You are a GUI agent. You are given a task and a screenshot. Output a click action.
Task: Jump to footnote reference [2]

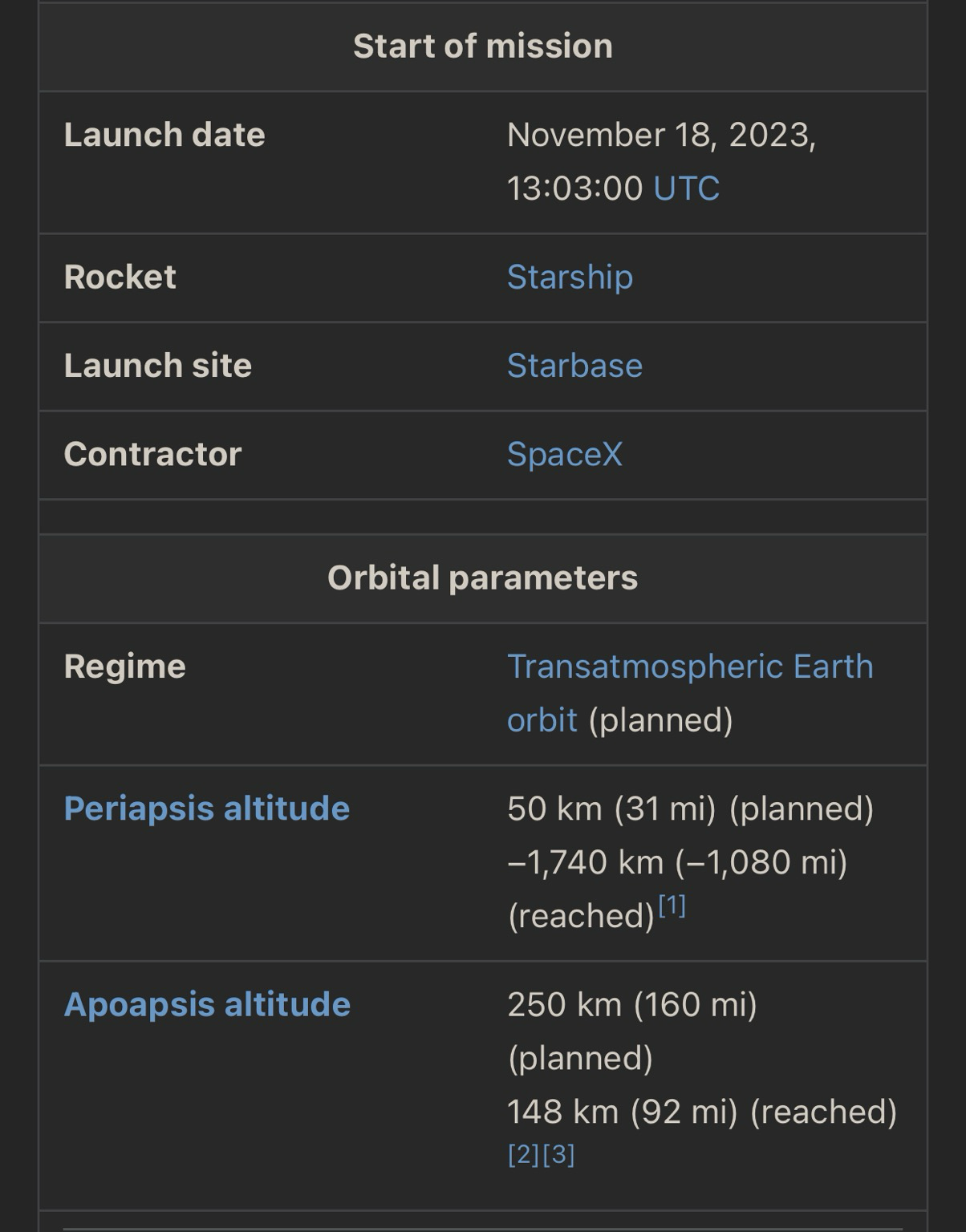pyautogui.click(x=523, y=1155)
